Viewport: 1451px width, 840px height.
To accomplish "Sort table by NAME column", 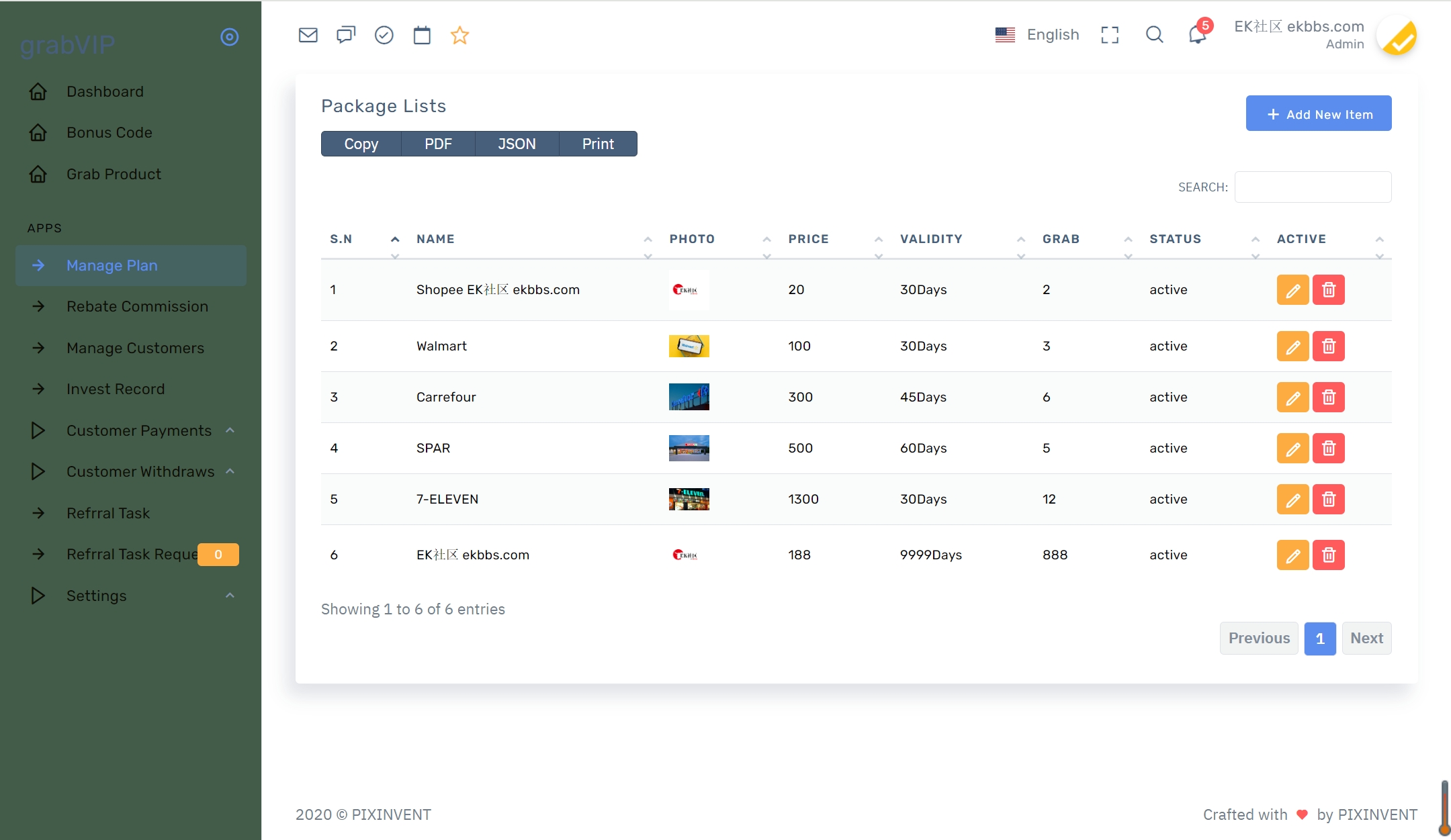I will coord(534,239).
